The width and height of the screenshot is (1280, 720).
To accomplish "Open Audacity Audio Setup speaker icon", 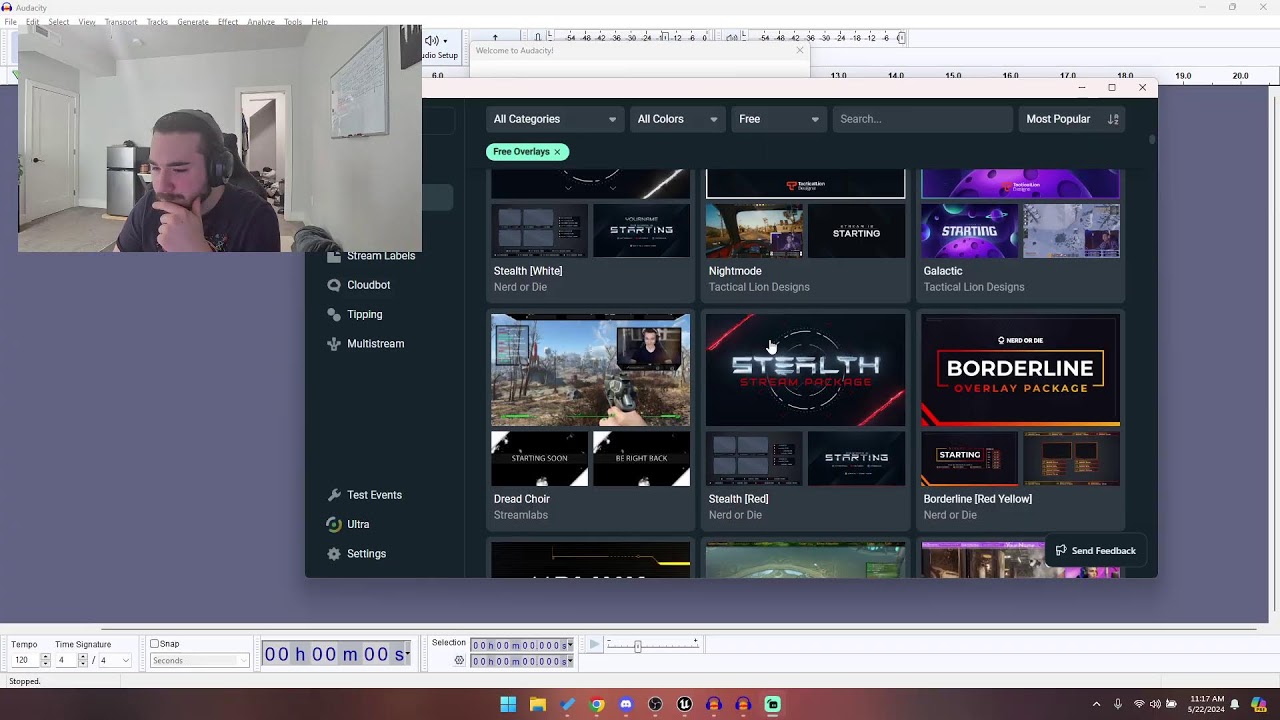I will click(x=432, y=40).
